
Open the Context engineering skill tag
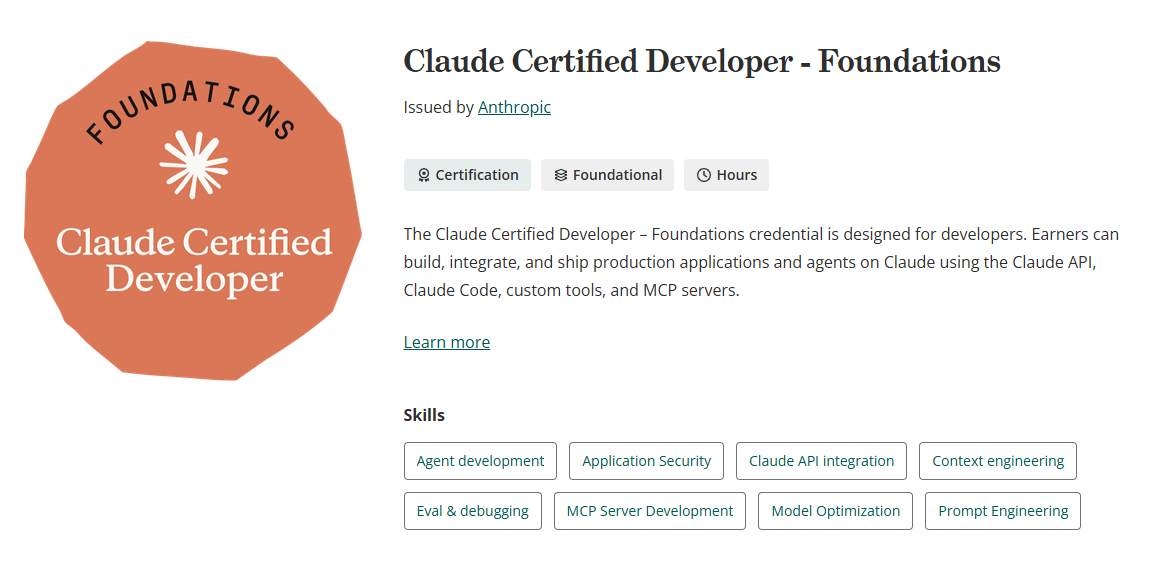(998, 461)
